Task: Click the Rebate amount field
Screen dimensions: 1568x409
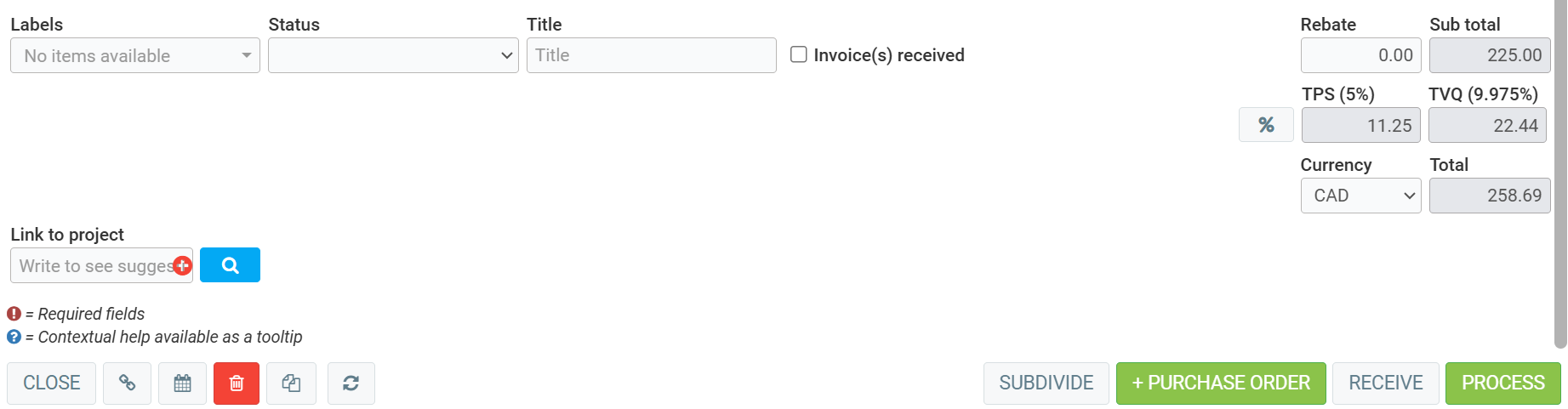Action: 1360,55
